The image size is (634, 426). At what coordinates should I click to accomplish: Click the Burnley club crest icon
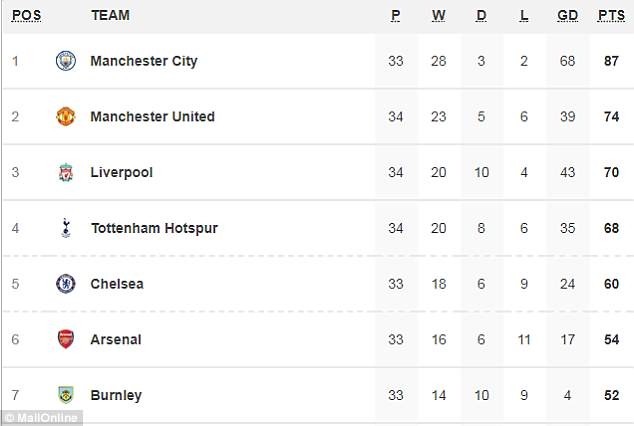(x=65, y=395)
